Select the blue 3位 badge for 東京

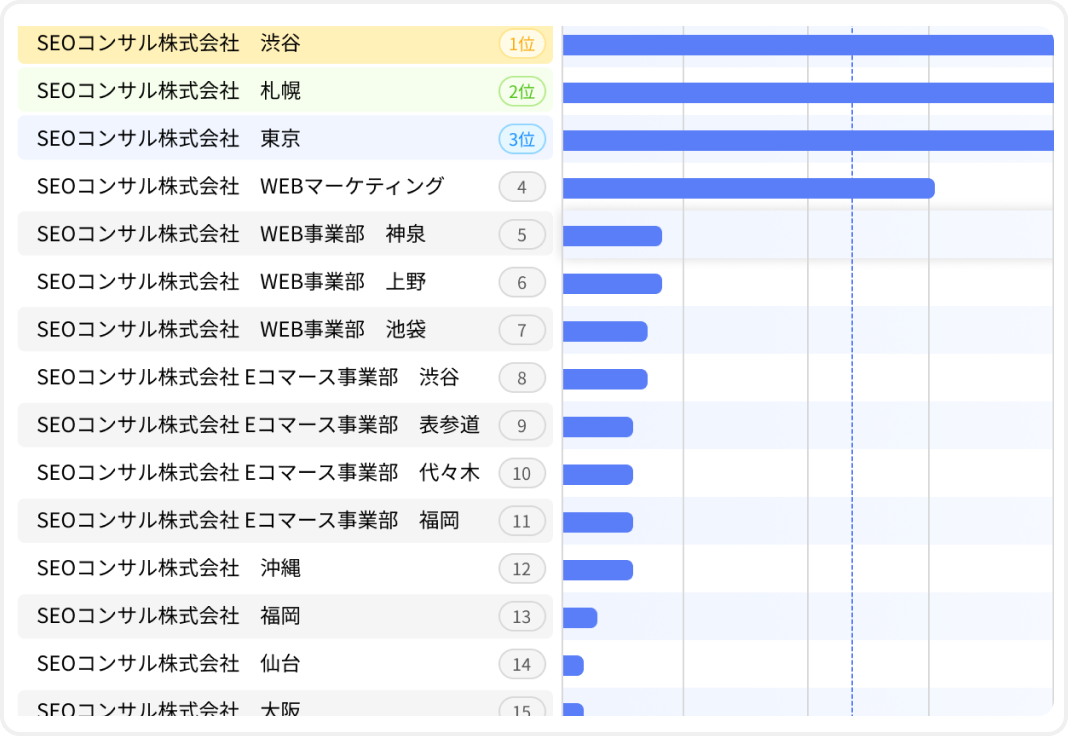tap(522, 139)
